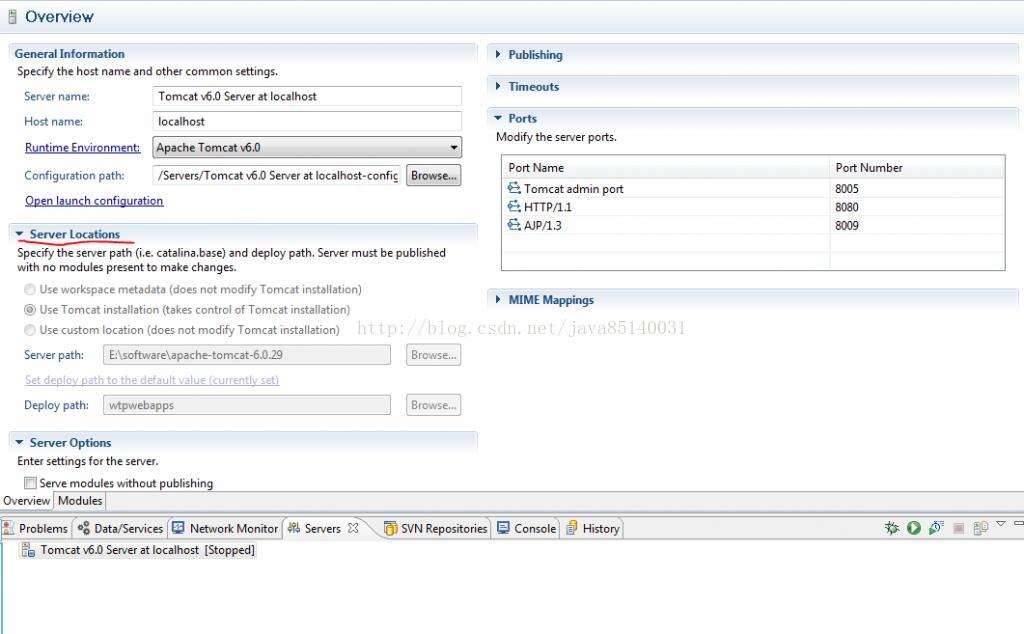This screenshot has width=1024, height=634.
Task: Click the History tab icon
Action: pos(571,528)
